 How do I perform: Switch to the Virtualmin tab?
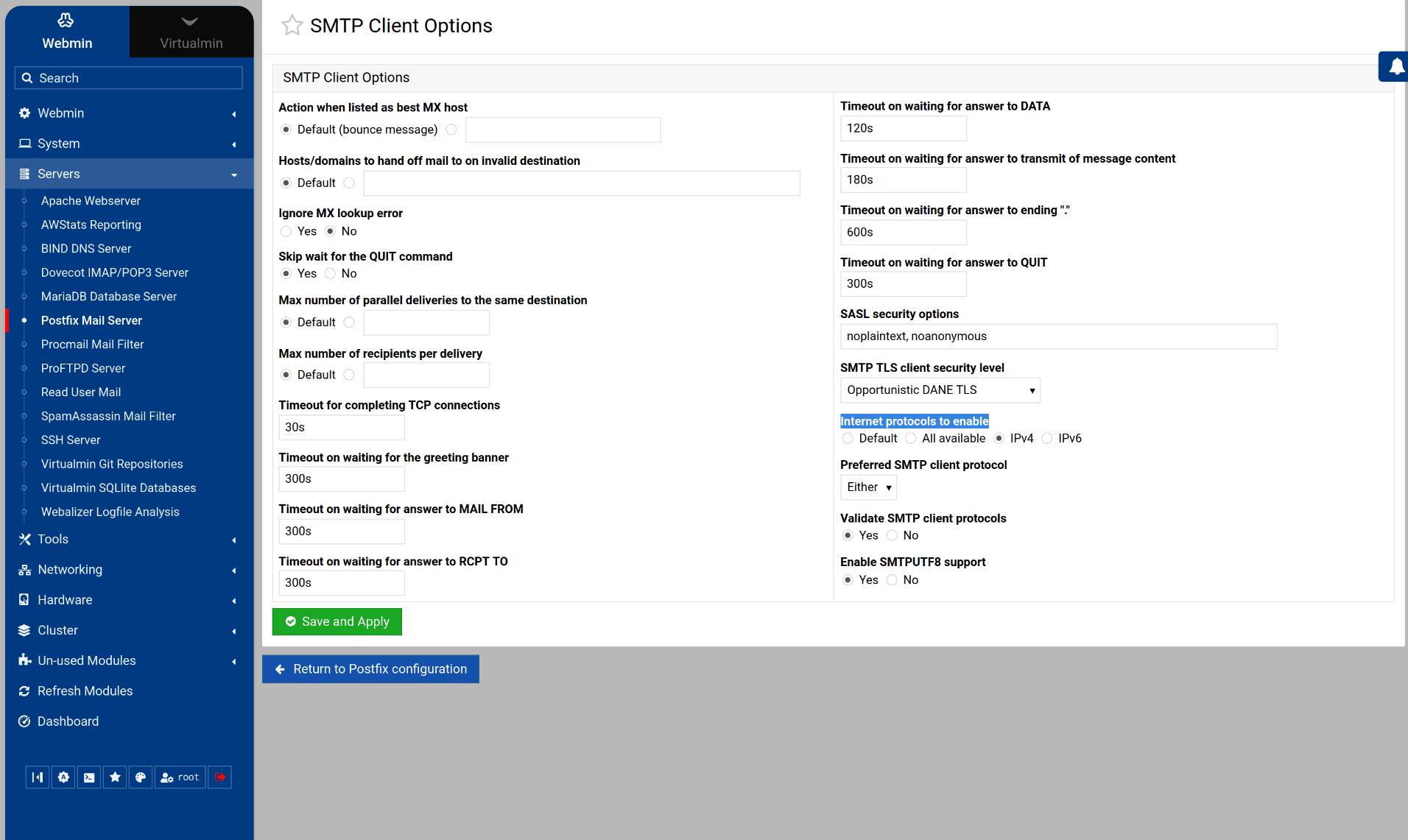191,32
